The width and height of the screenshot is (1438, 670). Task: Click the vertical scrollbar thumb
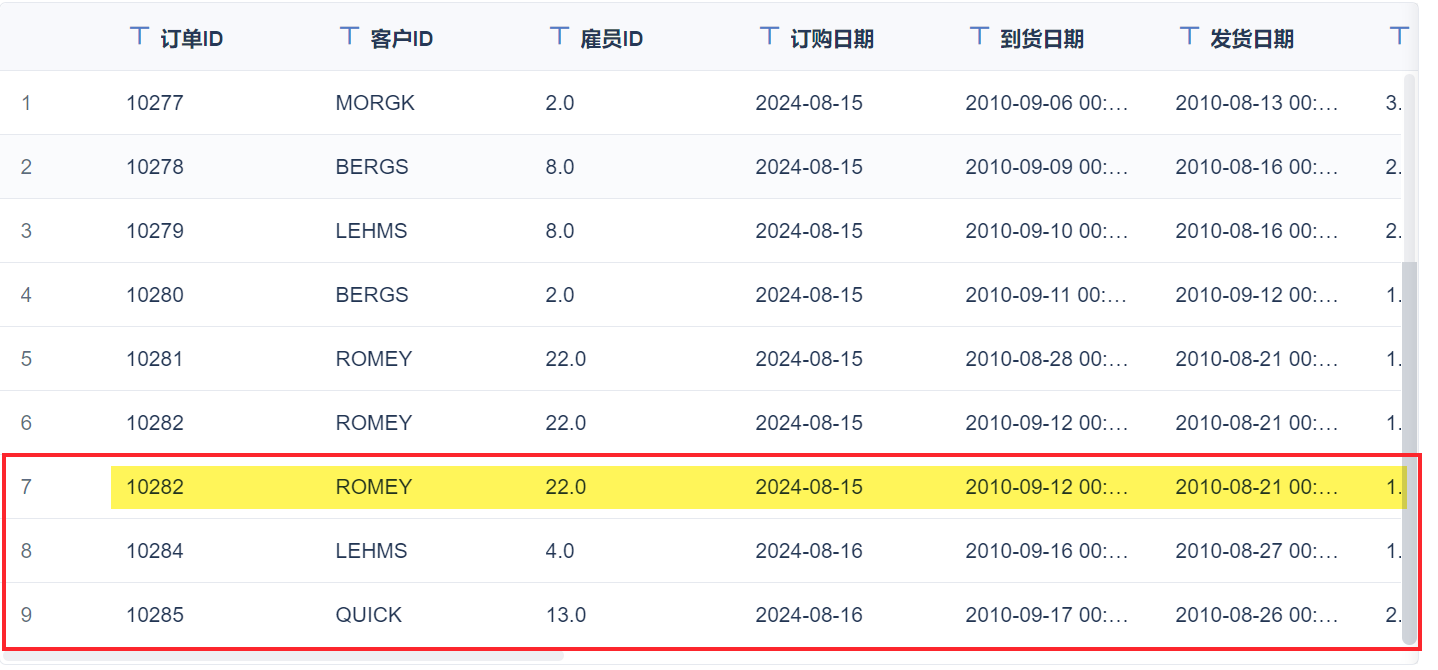(x=1410, y=450)
